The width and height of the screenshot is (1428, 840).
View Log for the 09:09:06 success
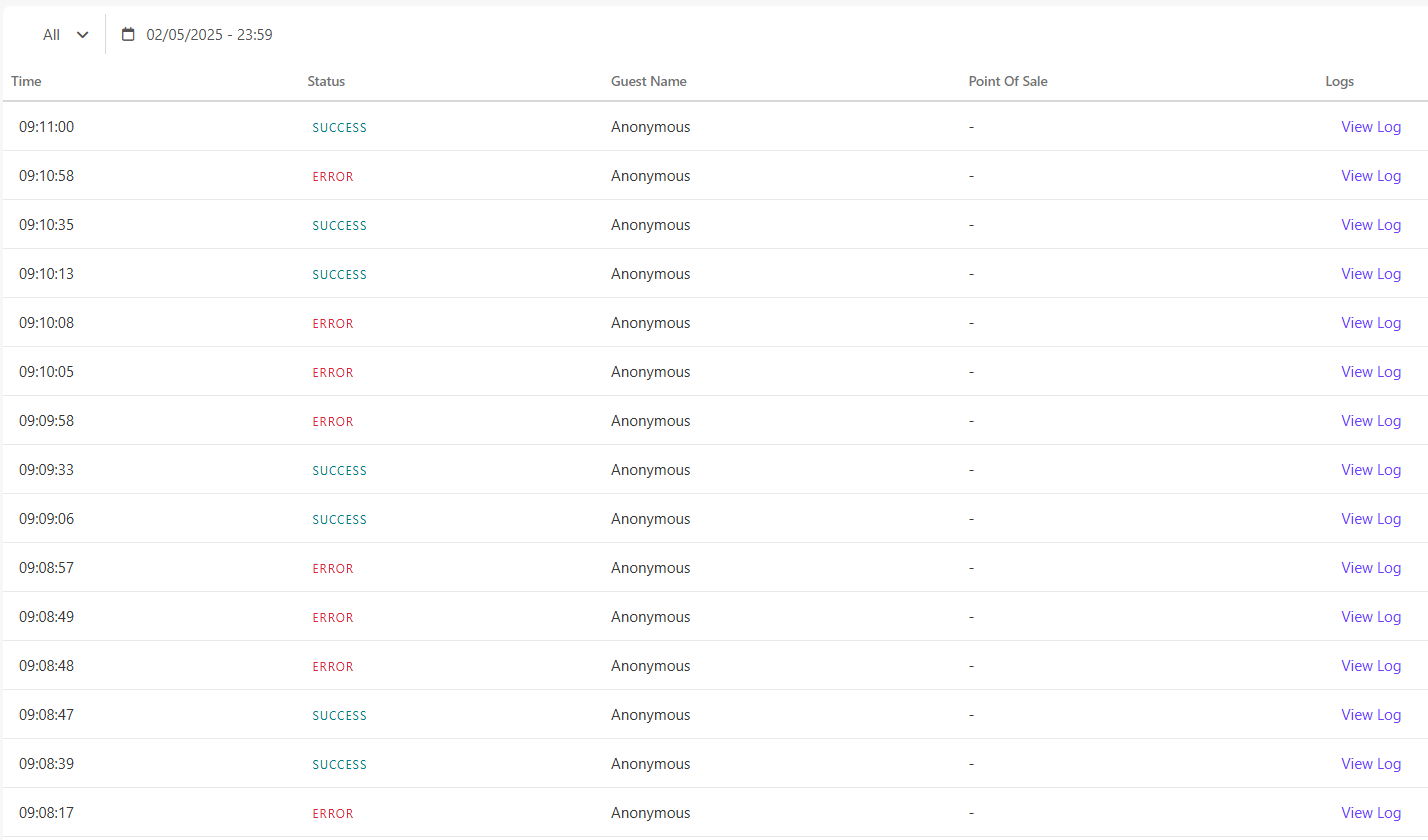[1370, 519]
